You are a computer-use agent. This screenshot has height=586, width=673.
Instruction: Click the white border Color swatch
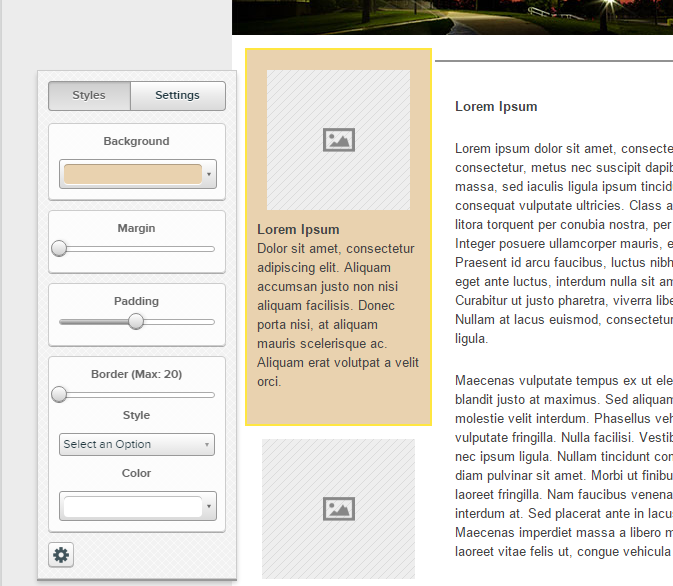tap(132, 507)
